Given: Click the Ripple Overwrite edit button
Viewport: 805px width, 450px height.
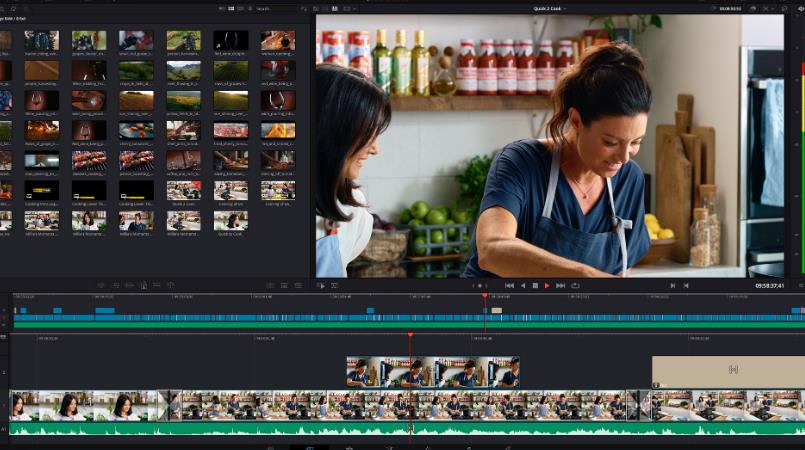Looking at the screenshot, I should click(129, 285).
